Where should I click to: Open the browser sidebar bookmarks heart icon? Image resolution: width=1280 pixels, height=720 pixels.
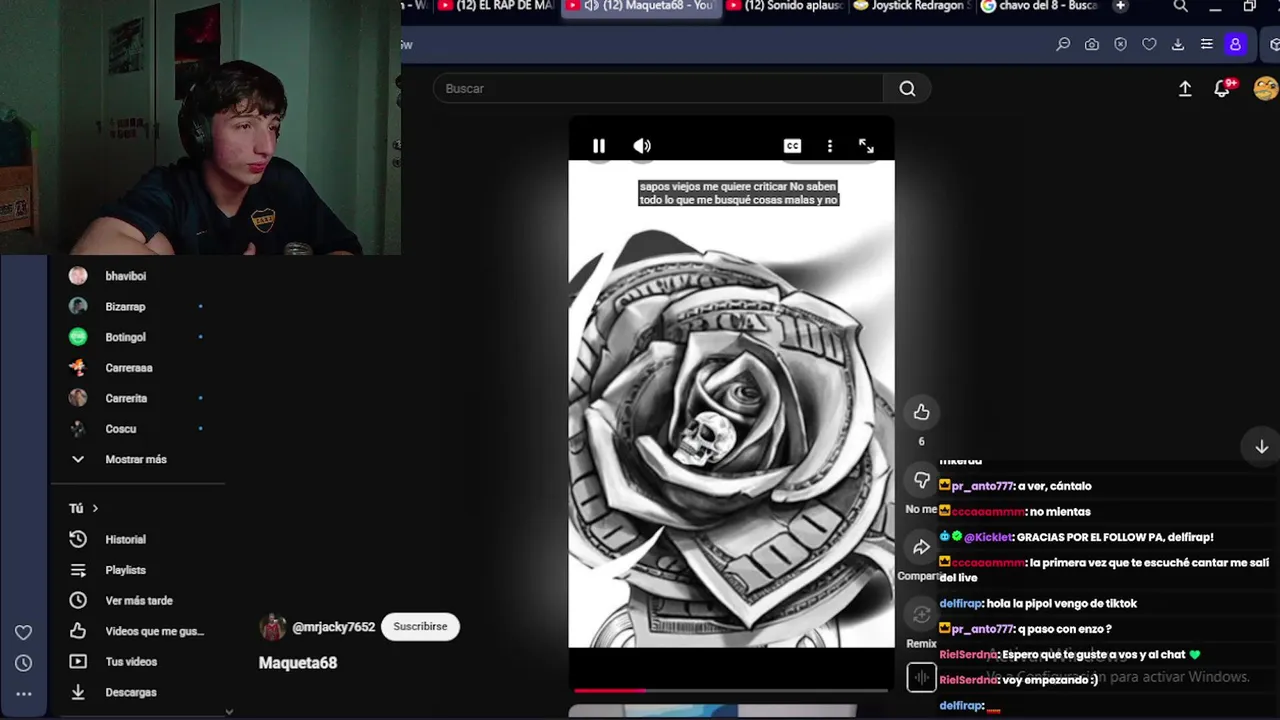24,632
